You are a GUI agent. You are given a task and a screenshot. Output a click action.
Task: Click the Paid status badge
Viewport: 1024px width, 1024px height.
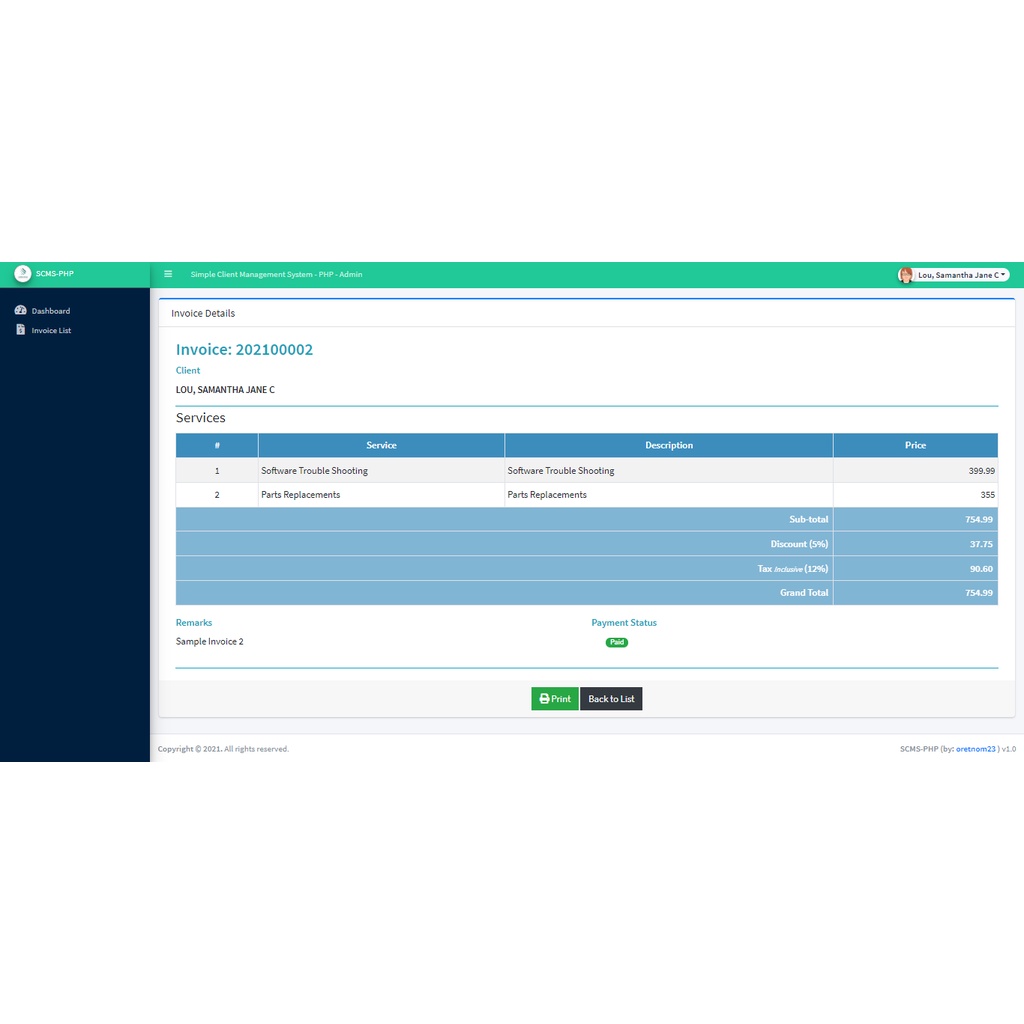pos(617,642)
